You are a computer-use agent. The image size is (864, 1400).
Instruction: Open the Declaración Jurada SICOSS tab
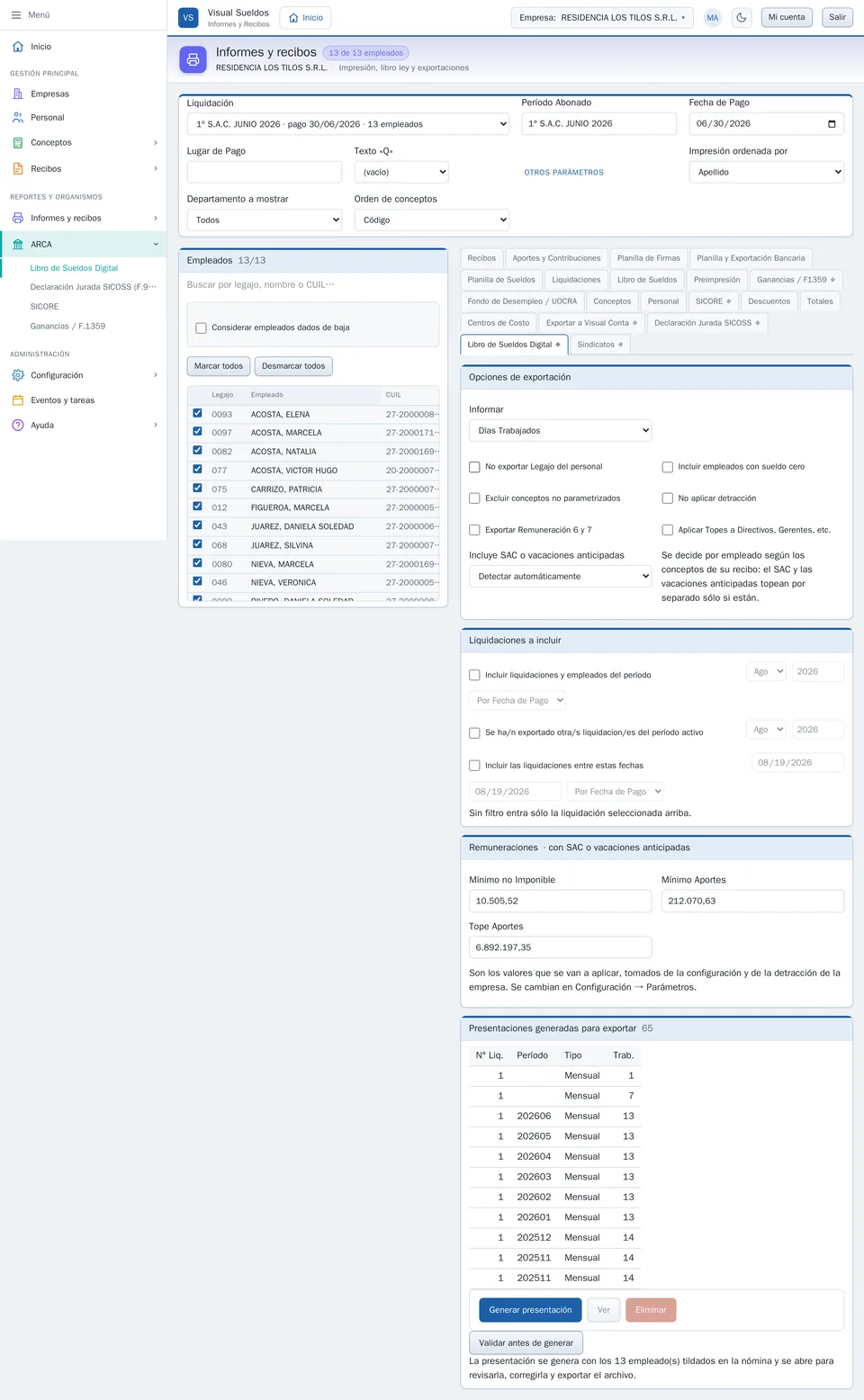point(707,323)
